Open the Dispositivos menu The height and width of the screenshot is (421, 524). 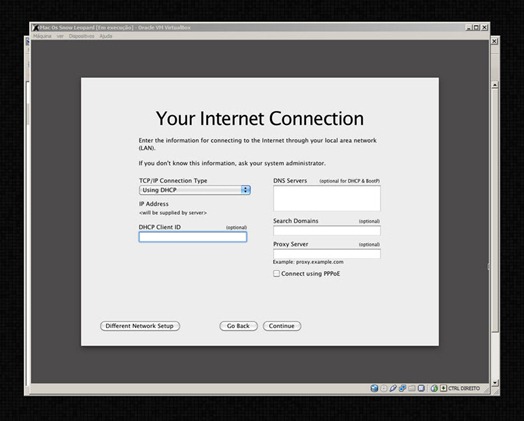tap(82, 36)
